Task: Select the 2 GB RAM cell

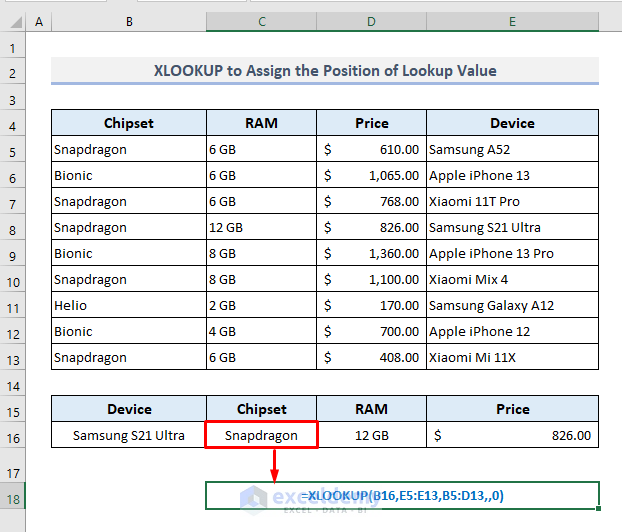Action: [261, 305]
